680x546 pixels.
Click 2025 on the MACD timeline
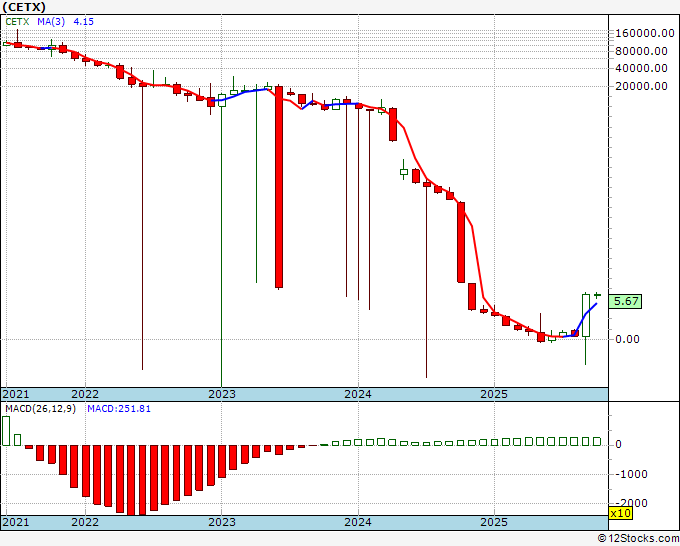click(x=494, y=522)
